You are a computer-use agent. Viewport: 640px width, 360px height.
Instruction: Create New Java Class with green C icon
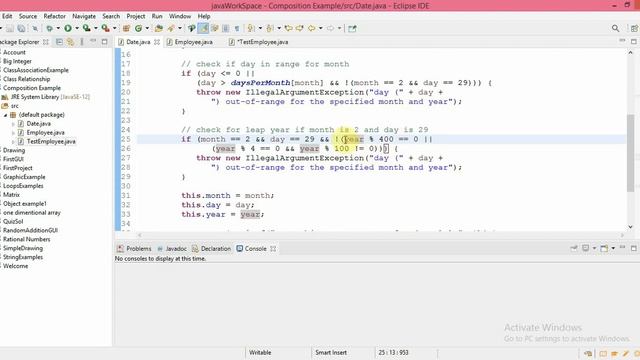point(138,28)
